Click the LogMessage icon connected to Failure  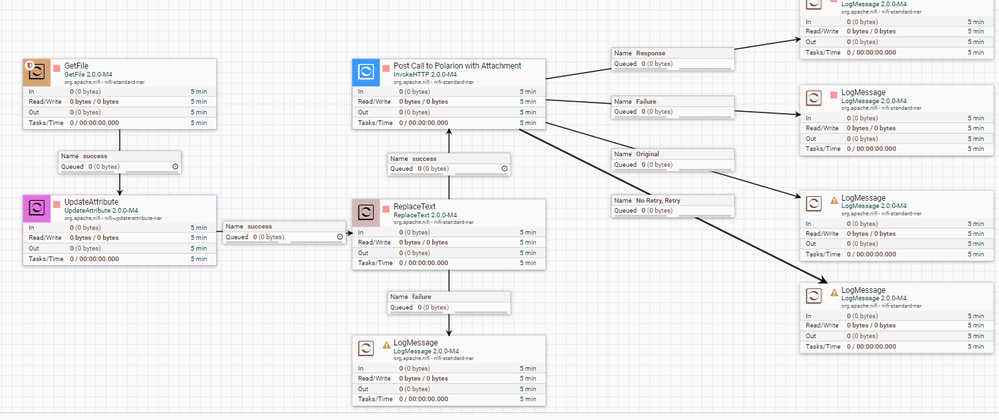814,98
